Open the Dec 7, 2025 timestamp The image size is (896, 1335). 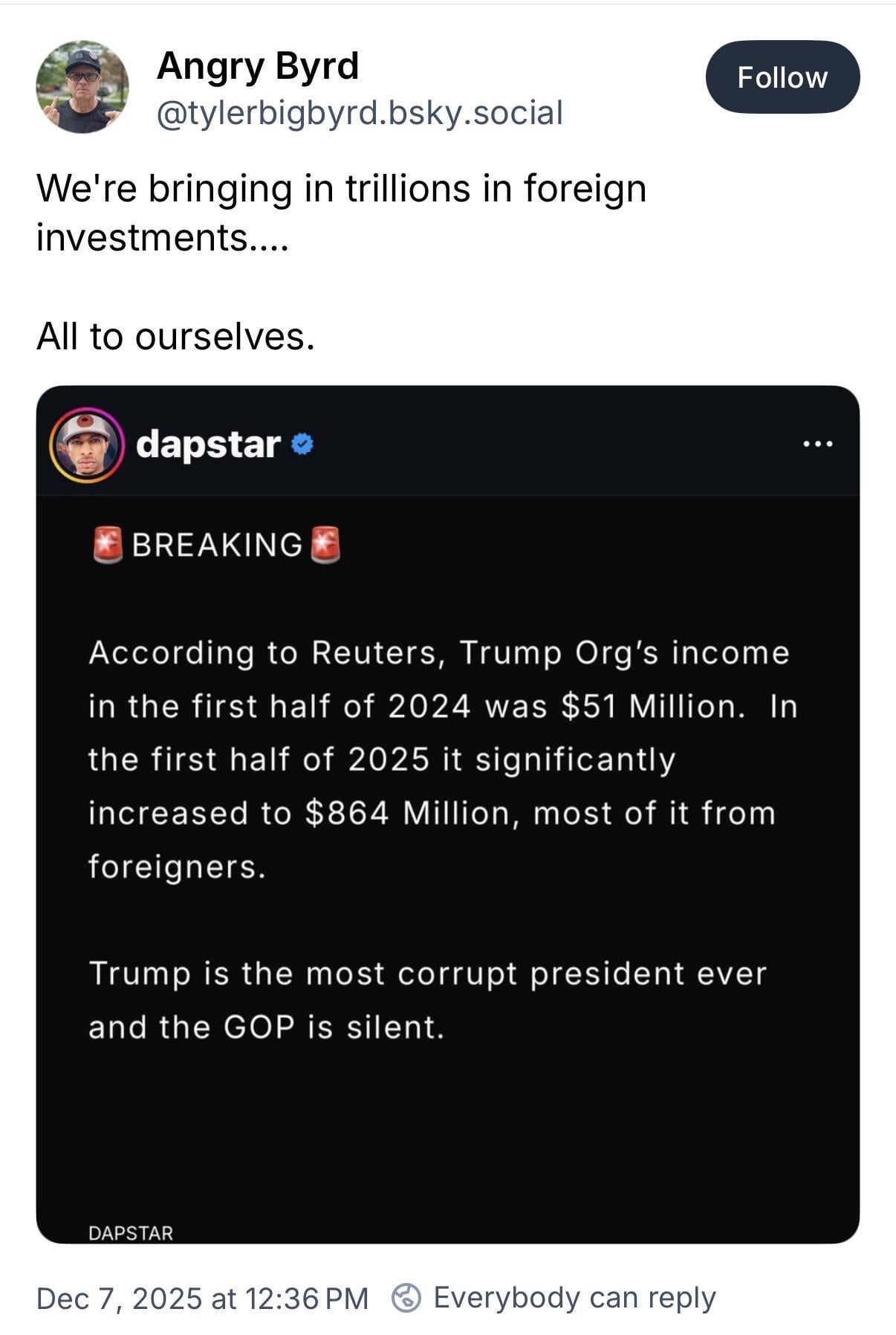pyautogui.click(x=202, y=1299)
